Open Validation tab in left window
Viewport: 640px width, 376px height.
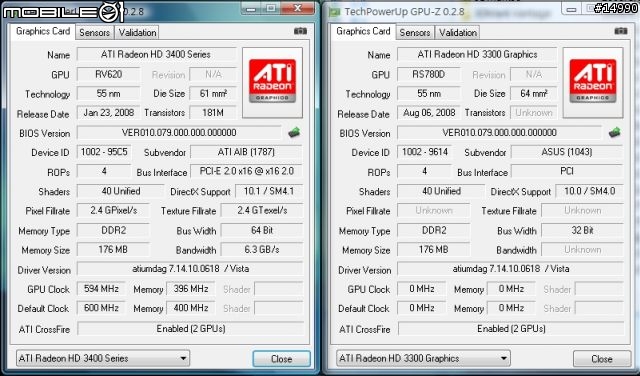[137, 33]
